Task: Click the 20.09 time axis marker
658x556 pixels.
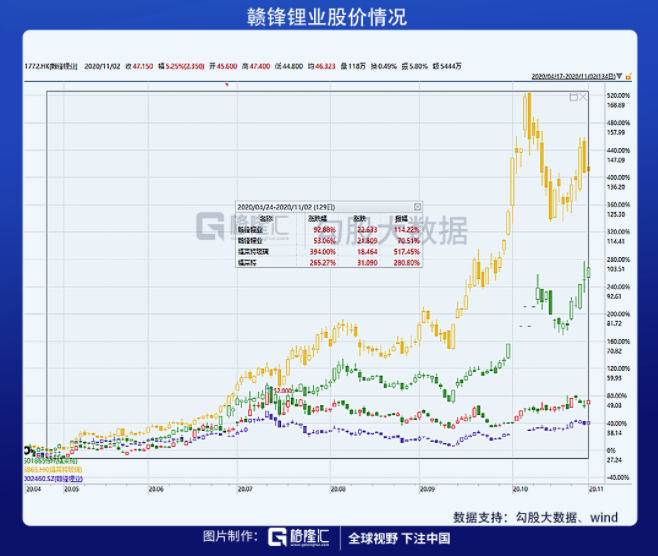Action: click(427, 489)
